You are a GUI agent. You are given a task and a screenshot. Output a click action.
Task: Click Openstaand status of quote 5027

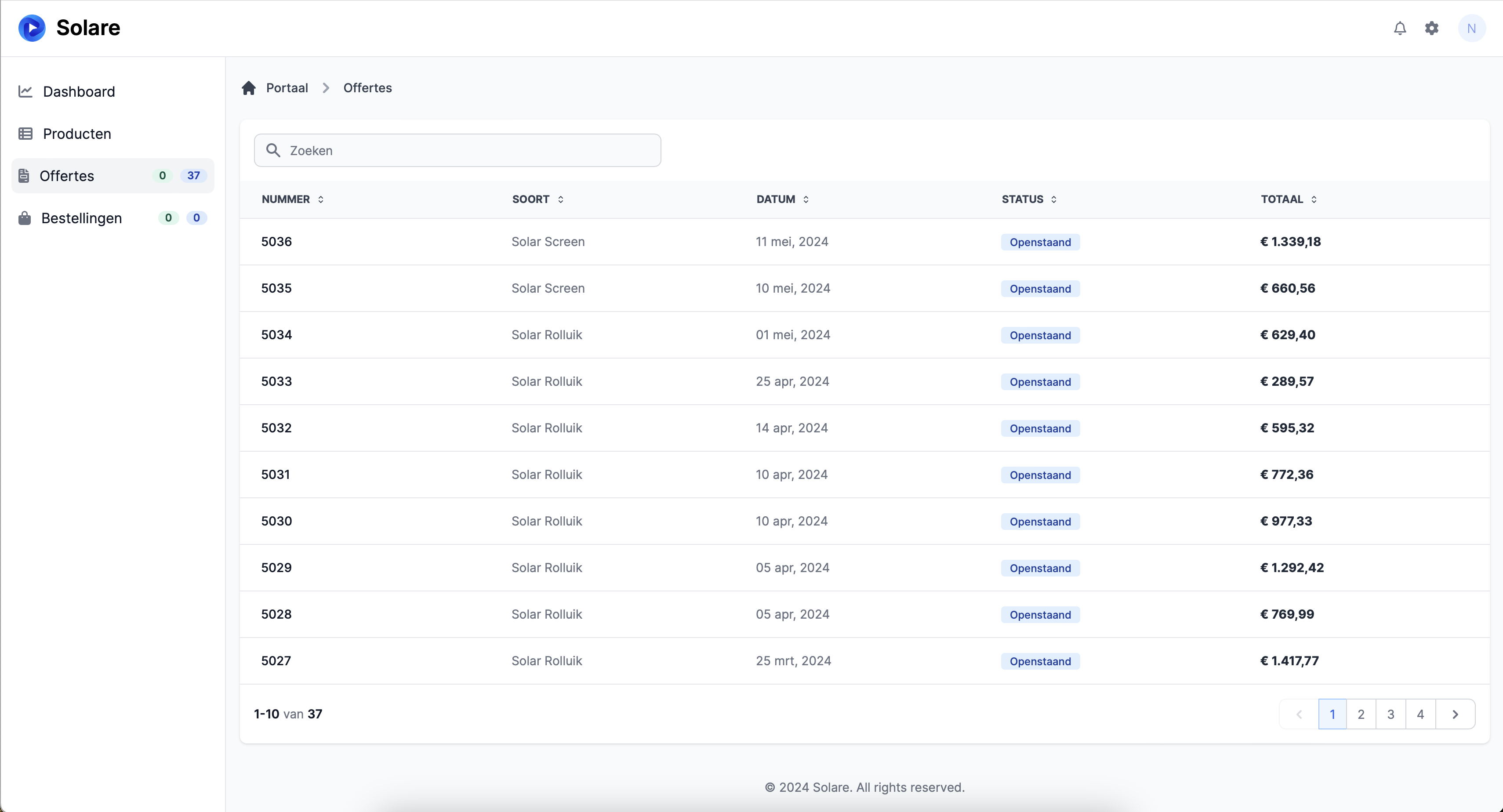(1040, 661)
